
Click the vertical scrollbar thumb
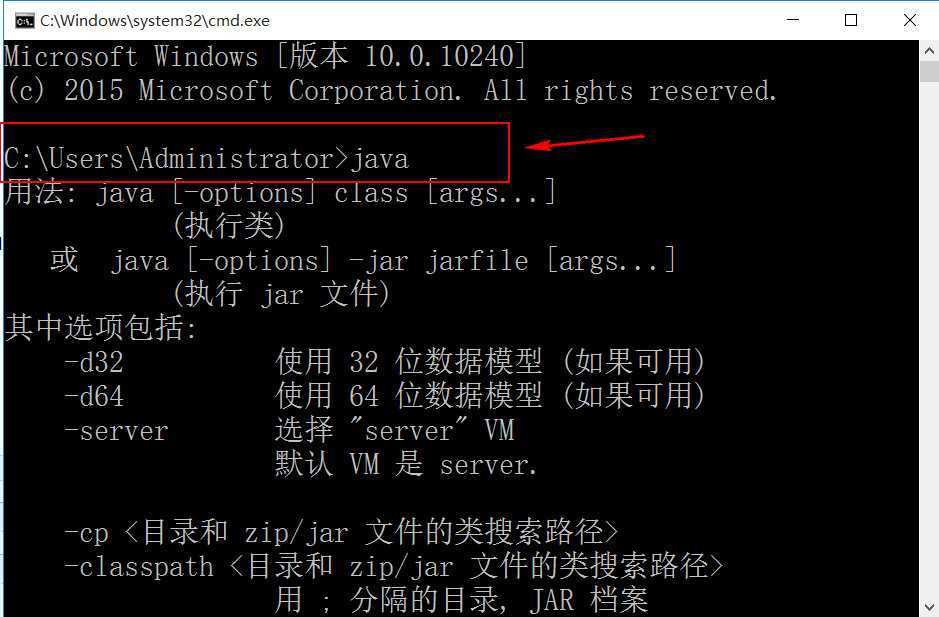(929, 71)
